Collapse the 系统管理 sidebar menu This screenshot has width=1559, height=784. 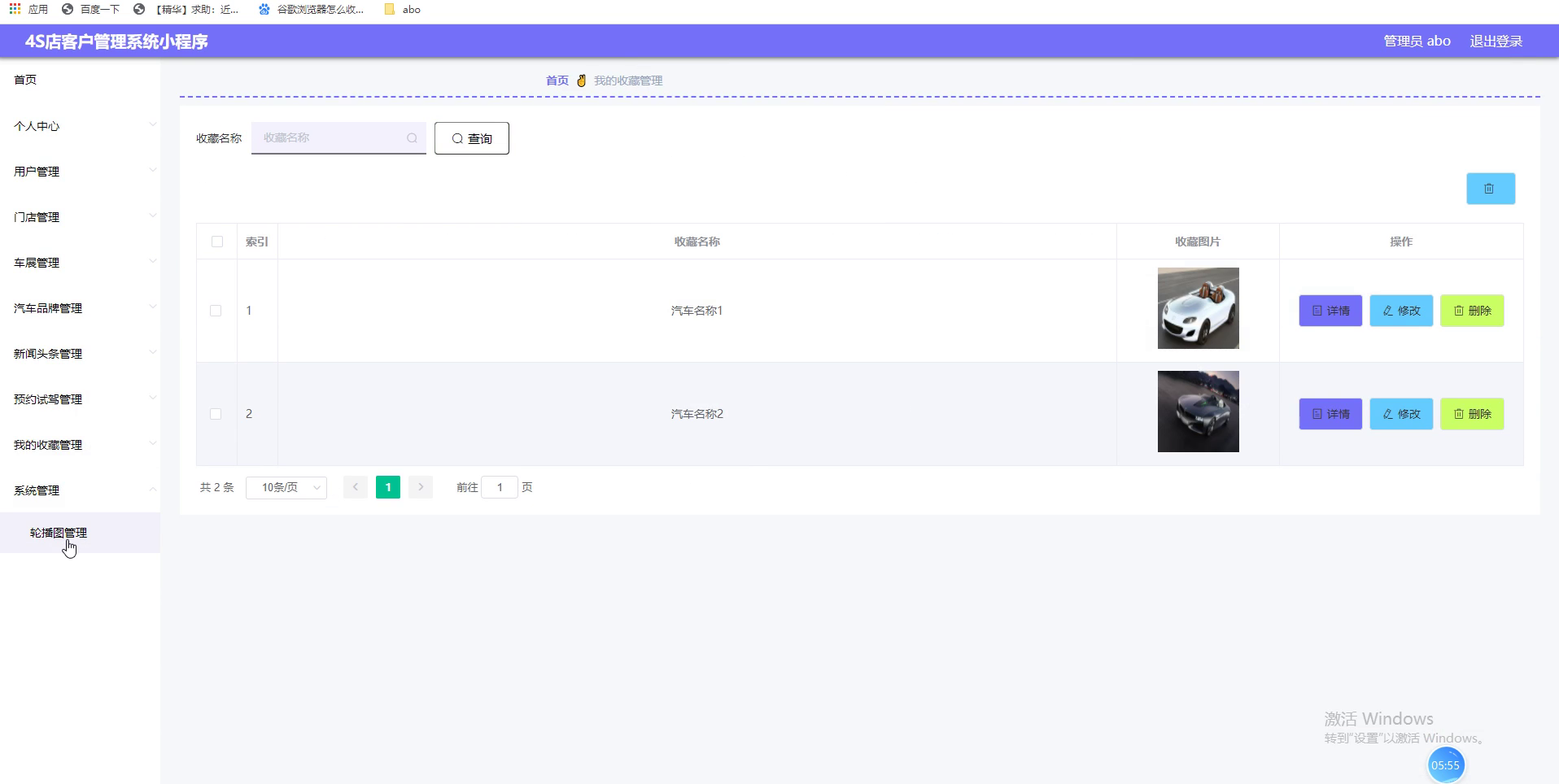80,490
